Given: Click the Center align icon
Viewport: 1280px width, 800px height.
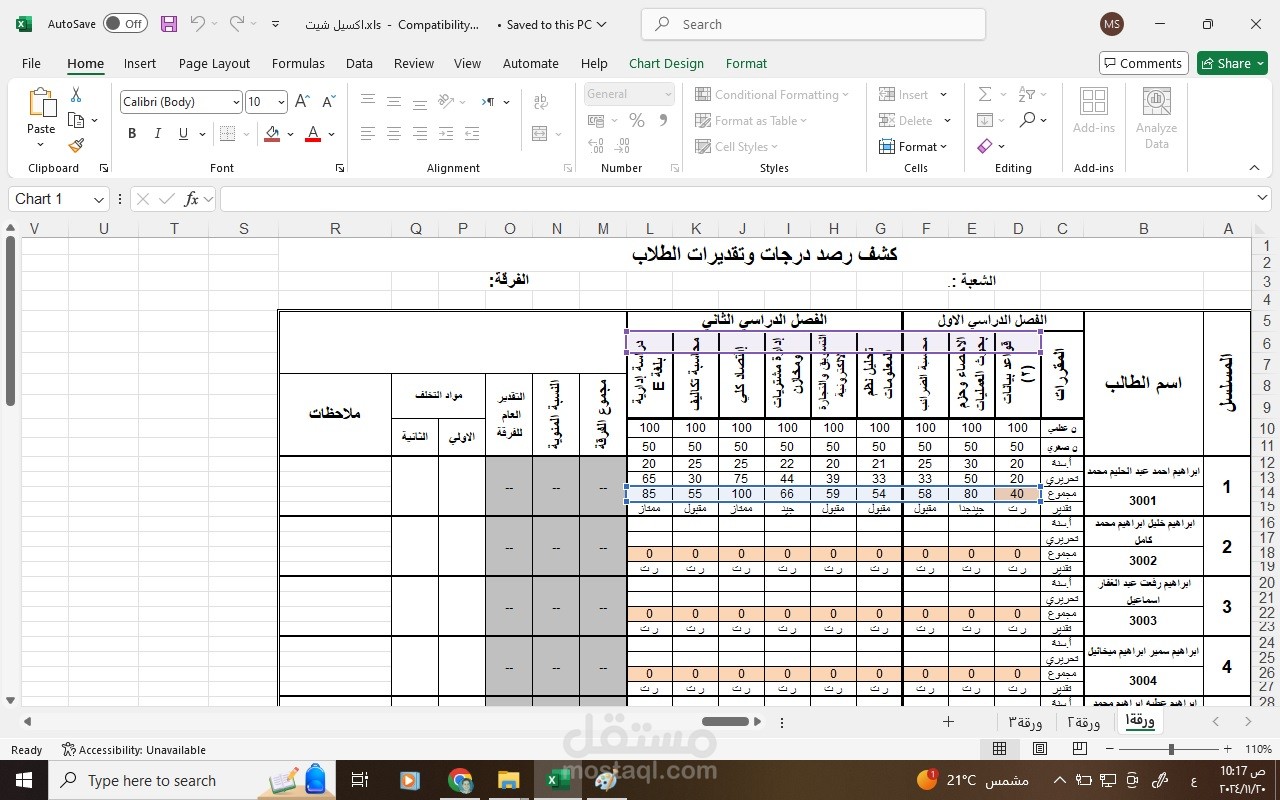Looking at the screenshot, I should tap(394, 134).
